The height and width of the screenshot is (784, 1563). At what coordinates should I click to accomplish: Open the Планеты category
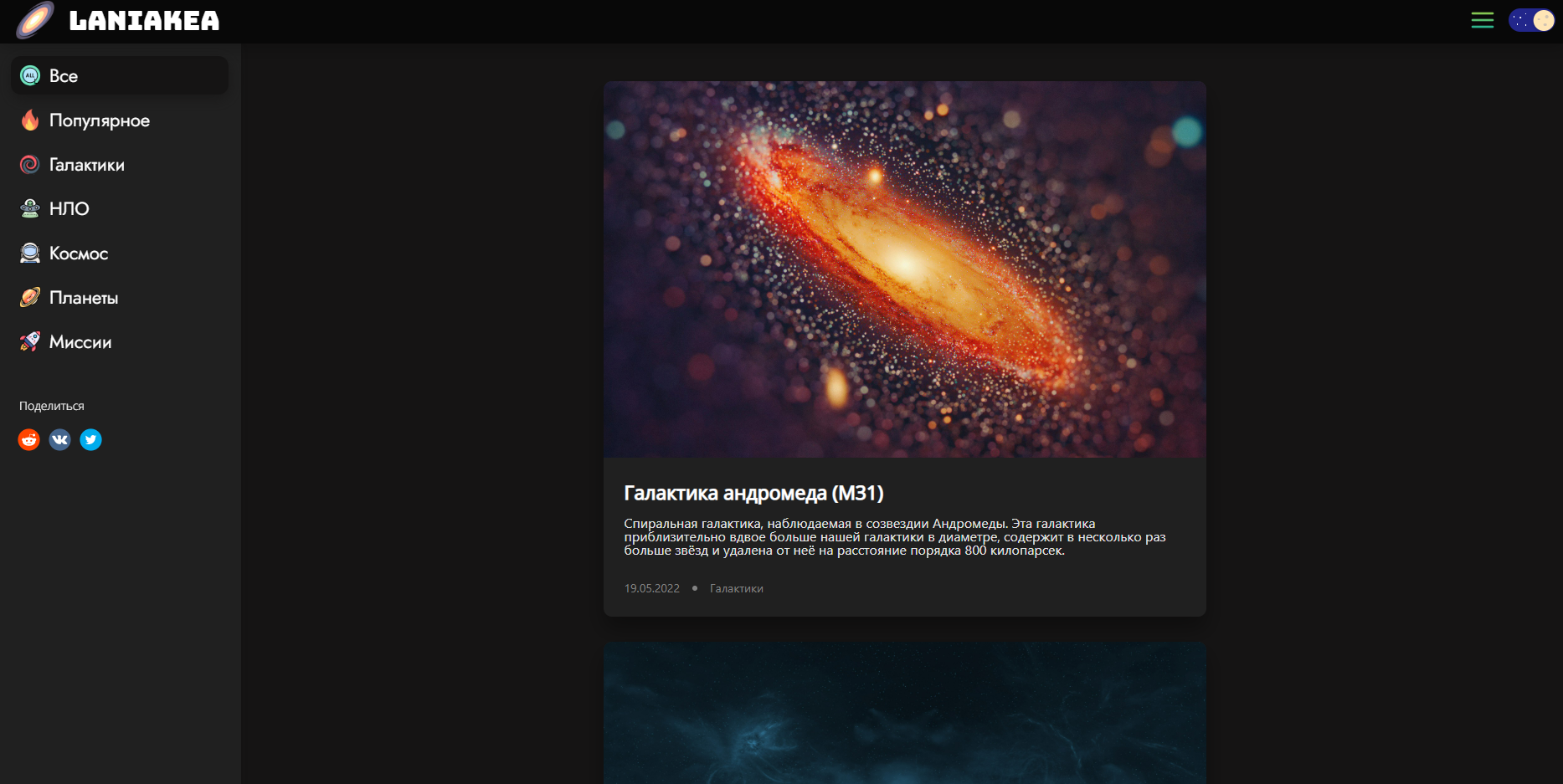[x=84, y=298]
